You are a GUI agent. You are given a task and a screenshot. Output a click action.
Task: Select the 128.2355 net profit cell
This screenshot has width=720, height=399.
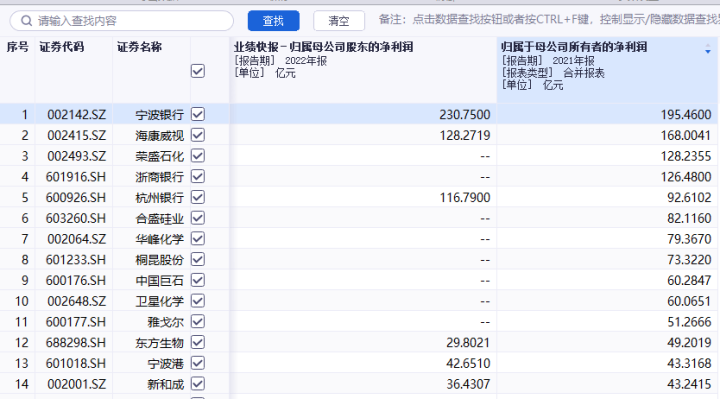coord(686,156)
